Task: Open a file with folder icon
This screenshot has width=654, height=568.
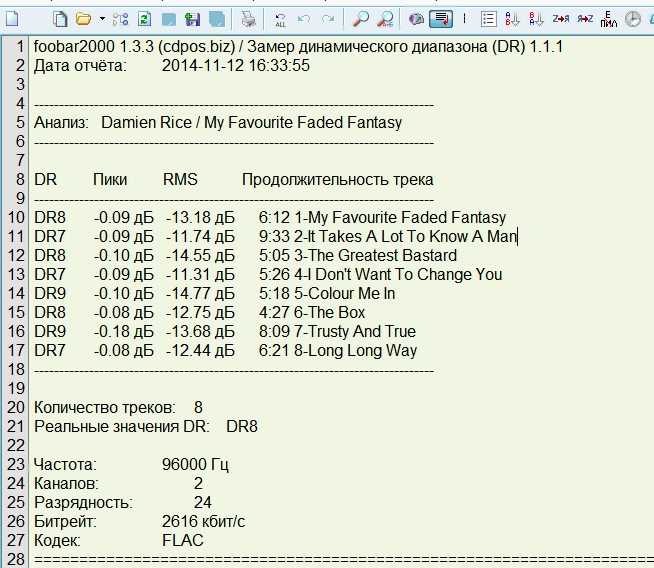Action: (x=83, y=19)
